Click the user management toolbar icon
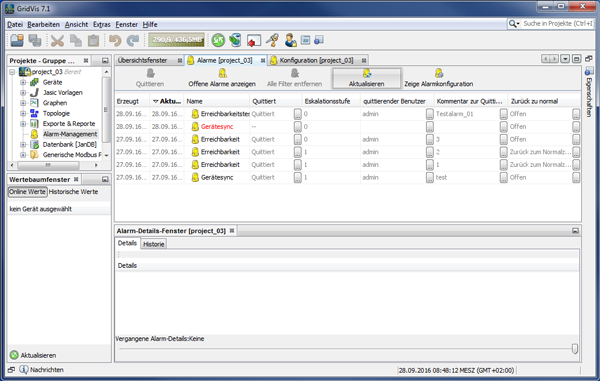The height and width of the screenshot is (381, 600). pos(290,40)
